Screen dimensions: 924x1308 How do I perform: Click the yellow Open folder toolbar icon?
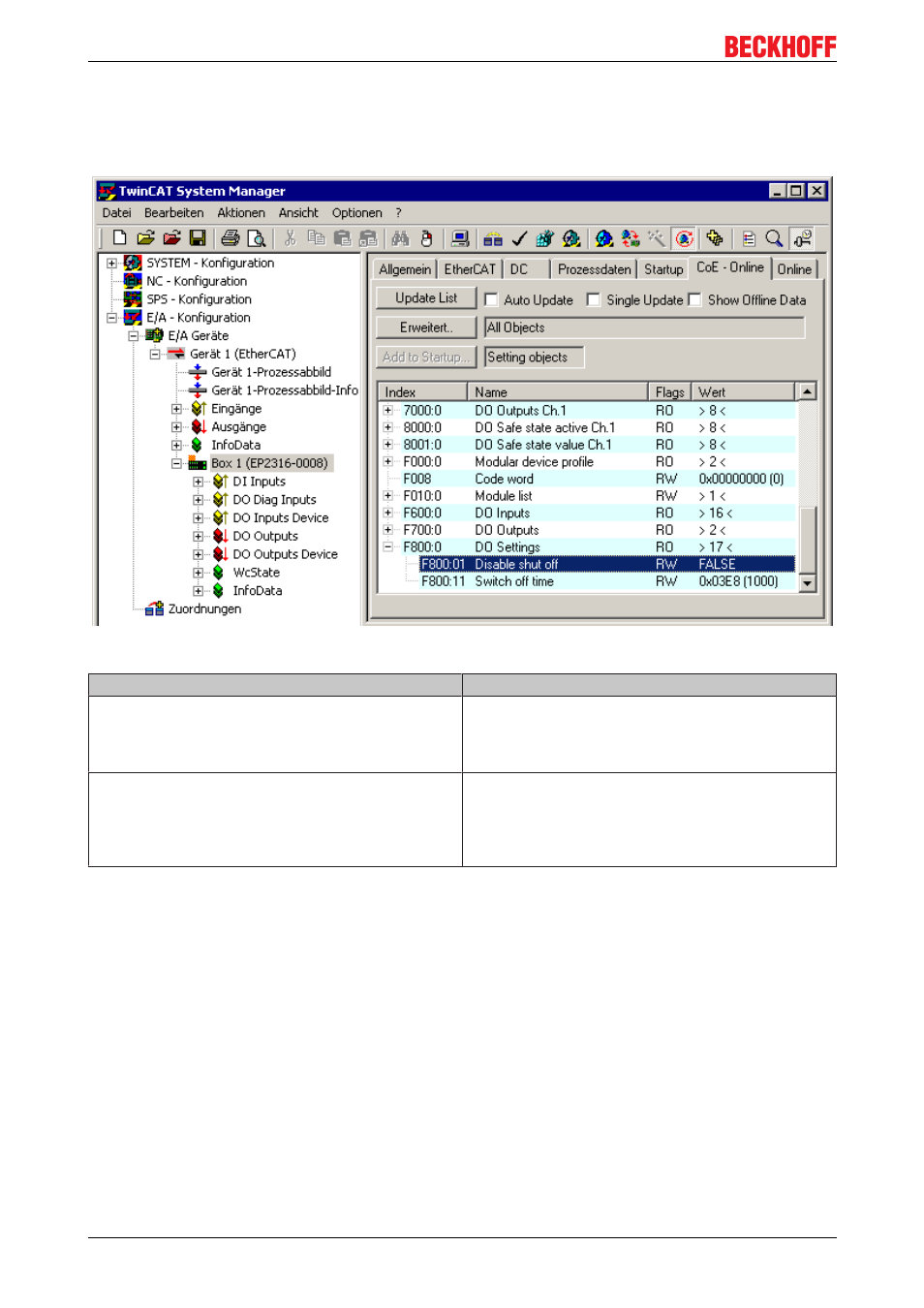point(145,238)
